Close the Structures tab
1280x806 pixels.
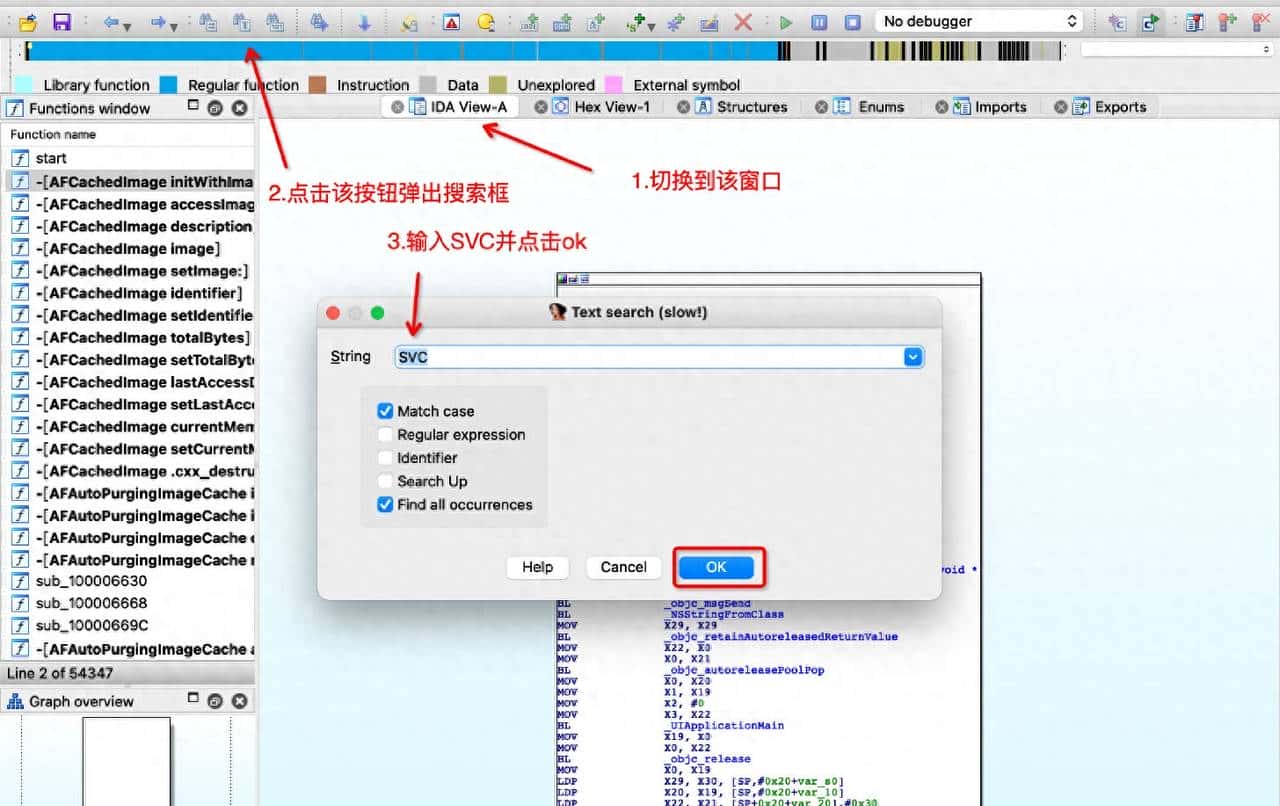click(684, 107)
